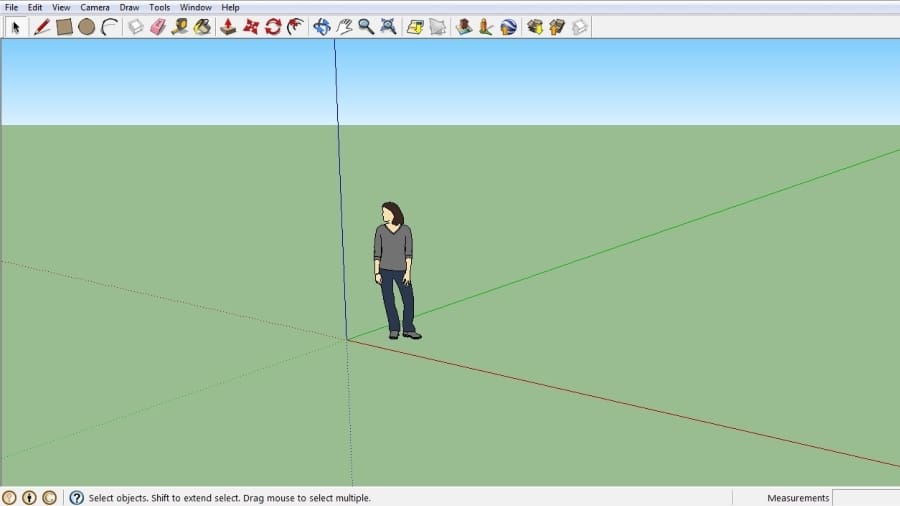Open the Camera menu
Screen dimensions: 900x506
click(95, 7)
